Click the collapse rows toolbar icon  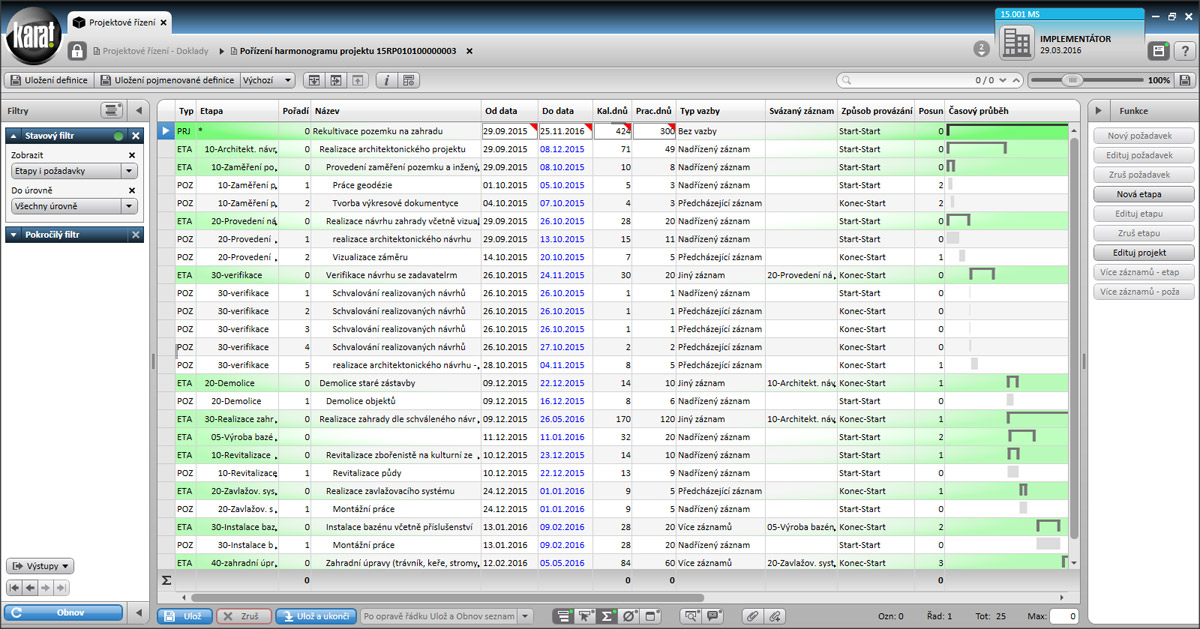[335, 80]
